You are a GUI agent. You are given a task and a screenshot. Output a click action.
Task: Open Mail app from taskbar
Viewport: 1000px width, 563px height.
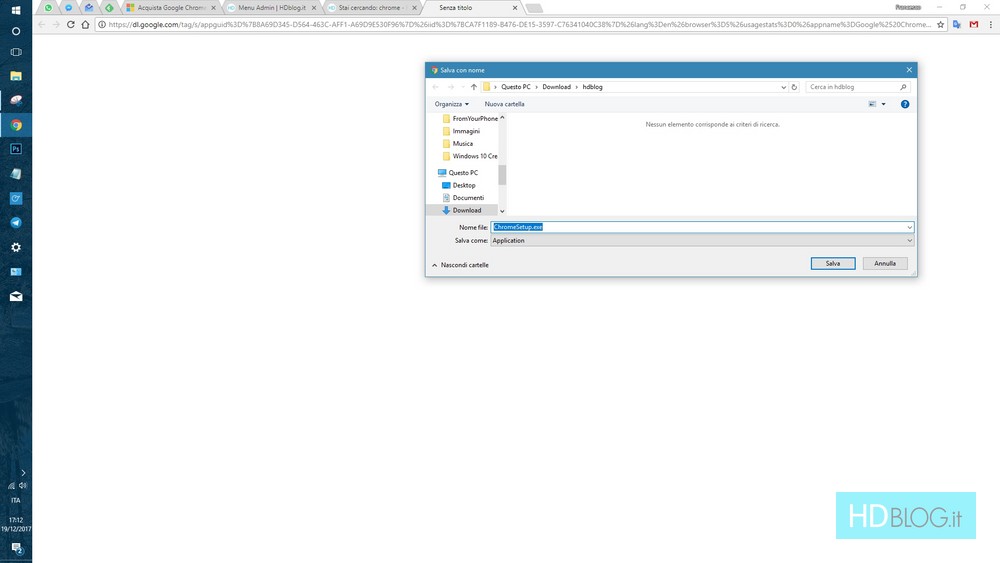16,296
